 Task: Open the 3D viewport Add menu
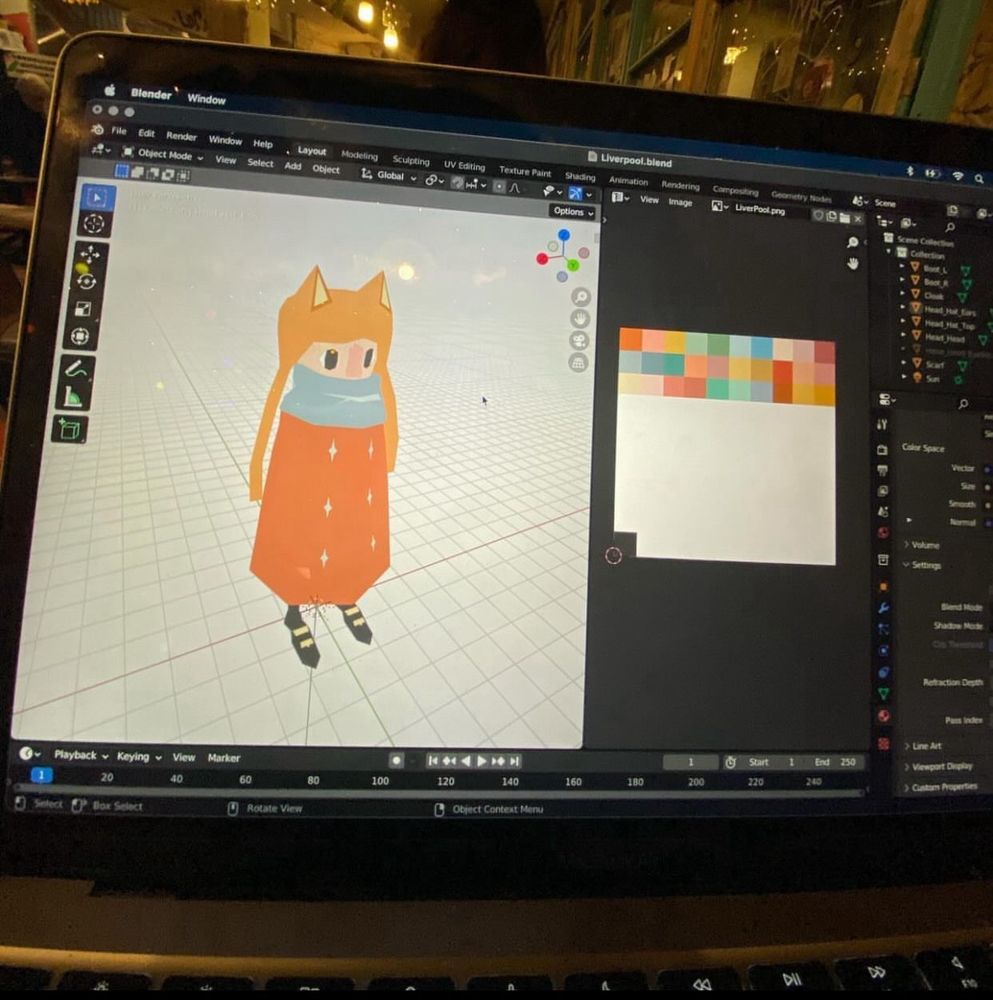tap(293, 166)
